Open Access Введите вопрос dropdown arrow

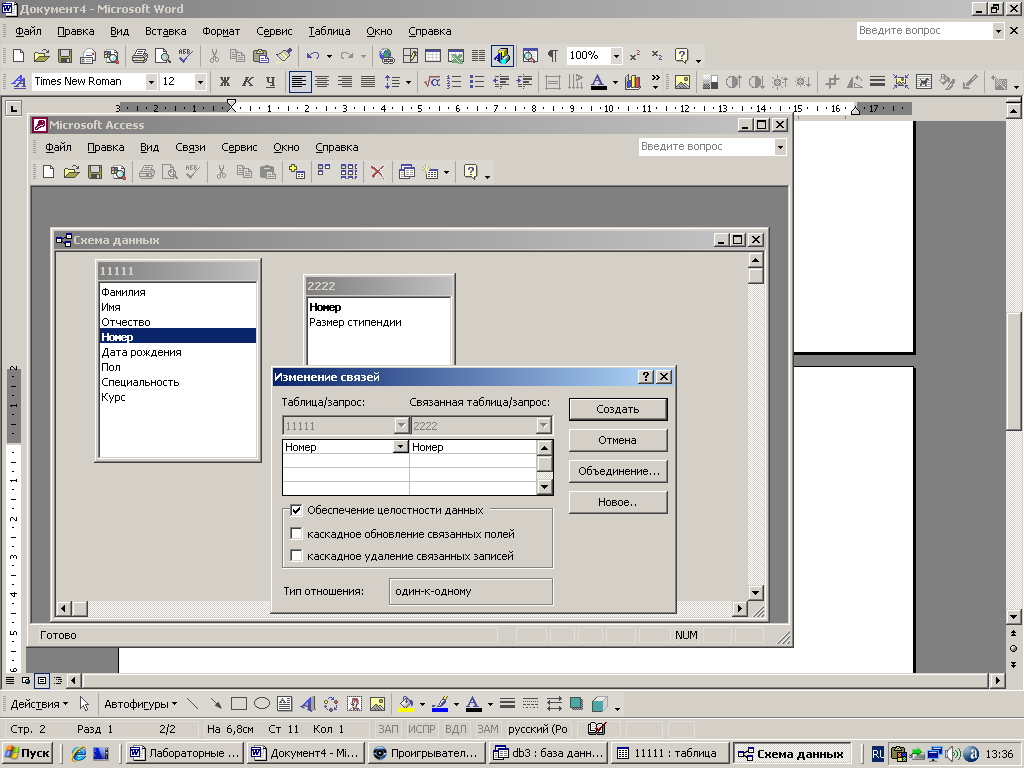point(780,147)
